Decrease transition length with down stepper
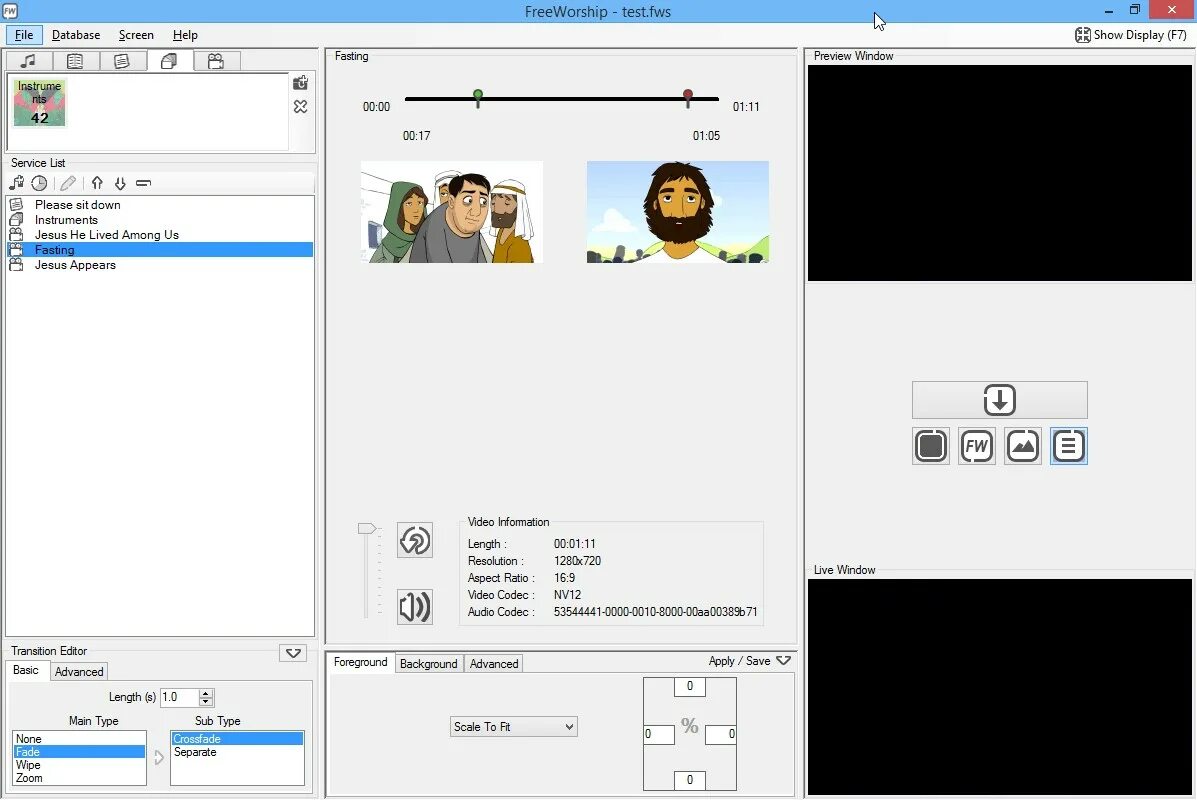Screen dimensions: 1197x800 pyautogui.click(x=205, y=702)
